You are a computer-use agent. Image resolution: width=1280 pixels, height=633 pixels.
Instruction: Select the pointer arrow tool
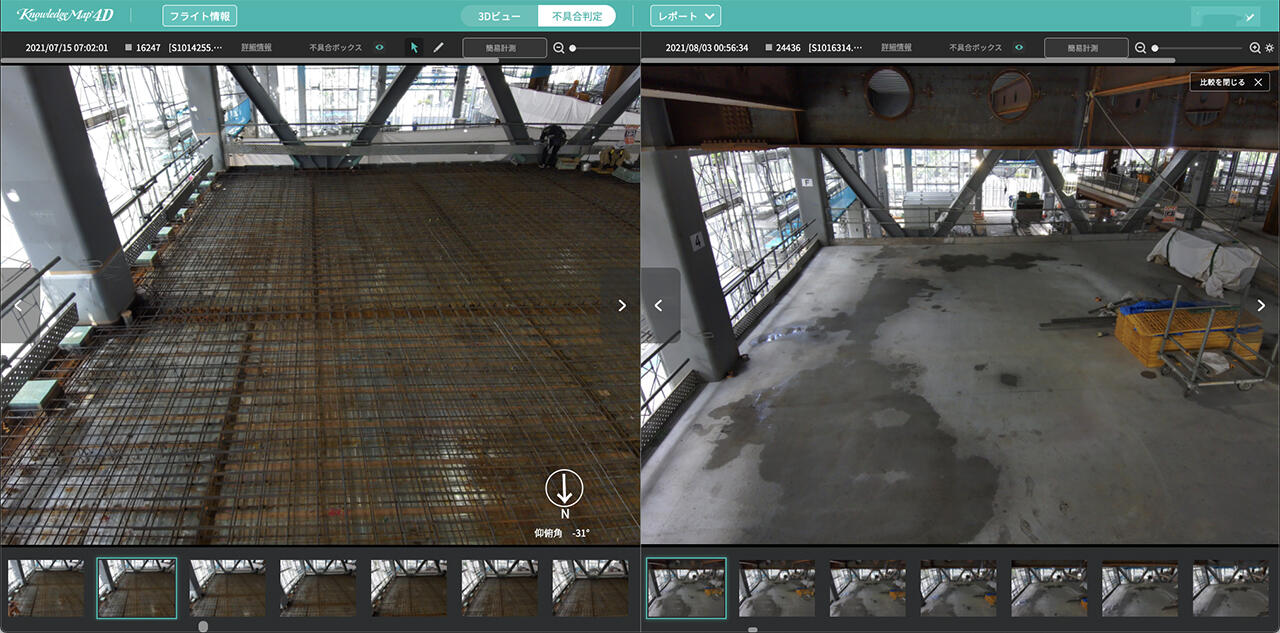tap(414, 47)
